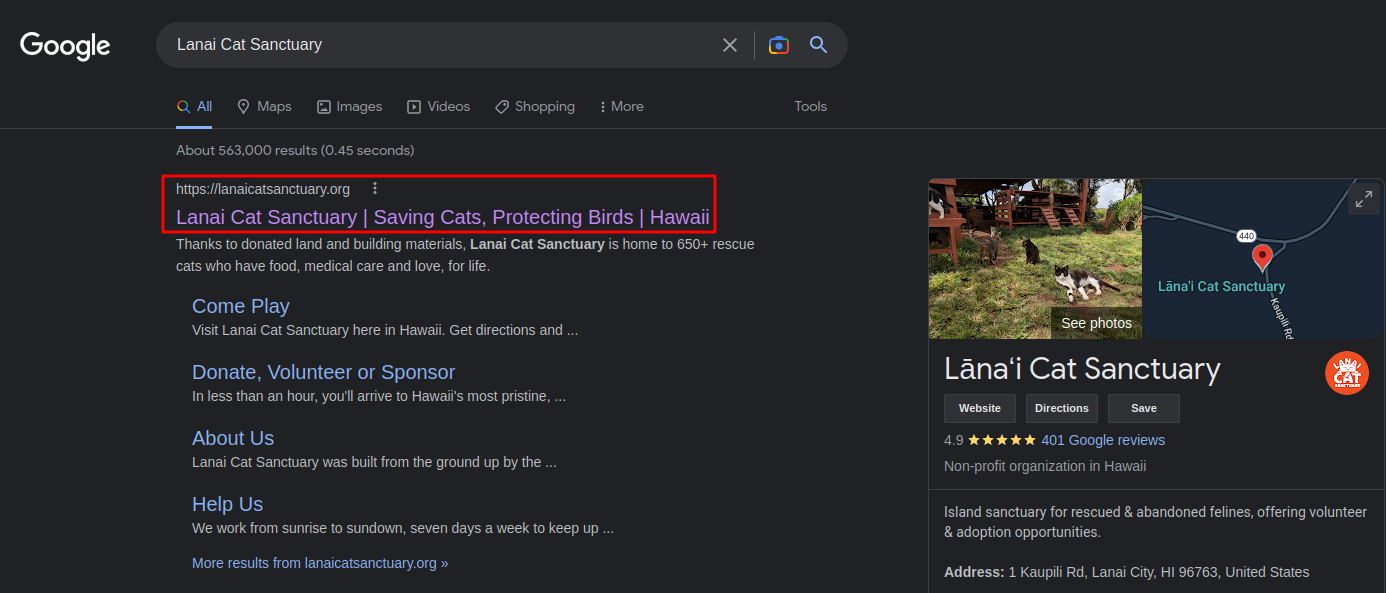The image size is (1386, 593).
Task: Open the cat sanctuary photo thumbnail
Action: pos(1035,259)
